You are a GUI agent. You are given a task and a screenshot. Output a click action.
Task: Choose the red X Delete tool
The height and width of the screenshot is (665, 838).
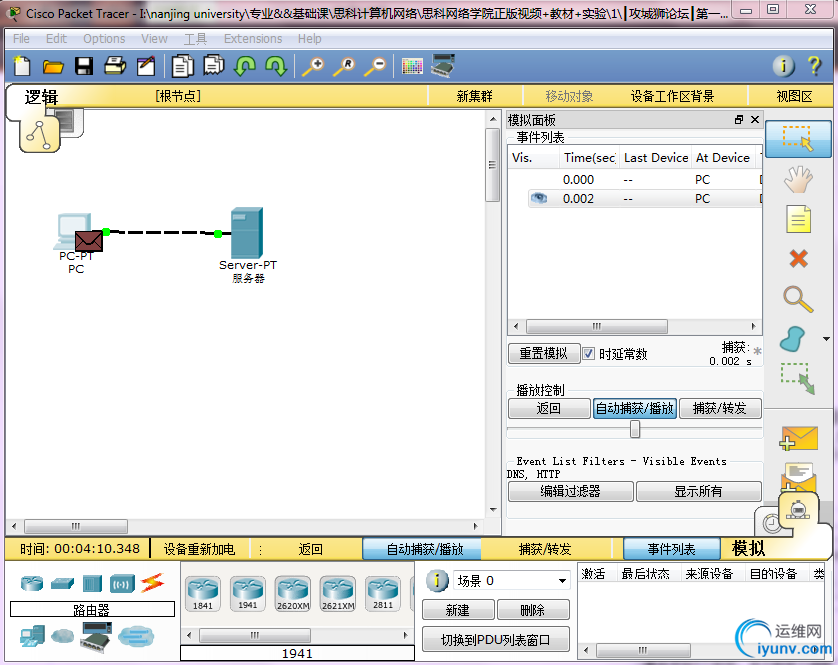798,259
